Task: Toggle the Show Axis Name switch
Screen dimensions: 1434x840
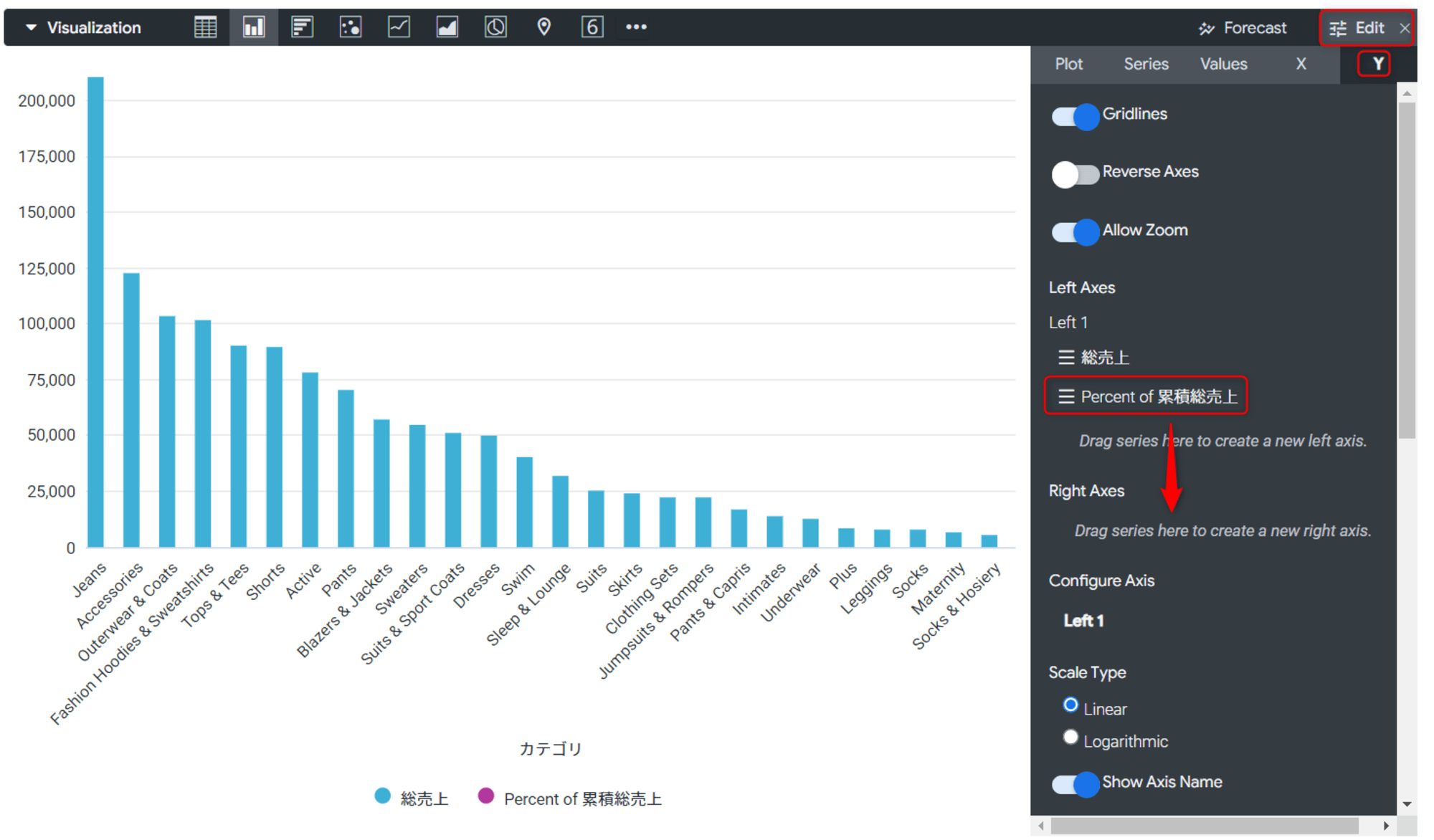Action: [x=1075, y=784]
